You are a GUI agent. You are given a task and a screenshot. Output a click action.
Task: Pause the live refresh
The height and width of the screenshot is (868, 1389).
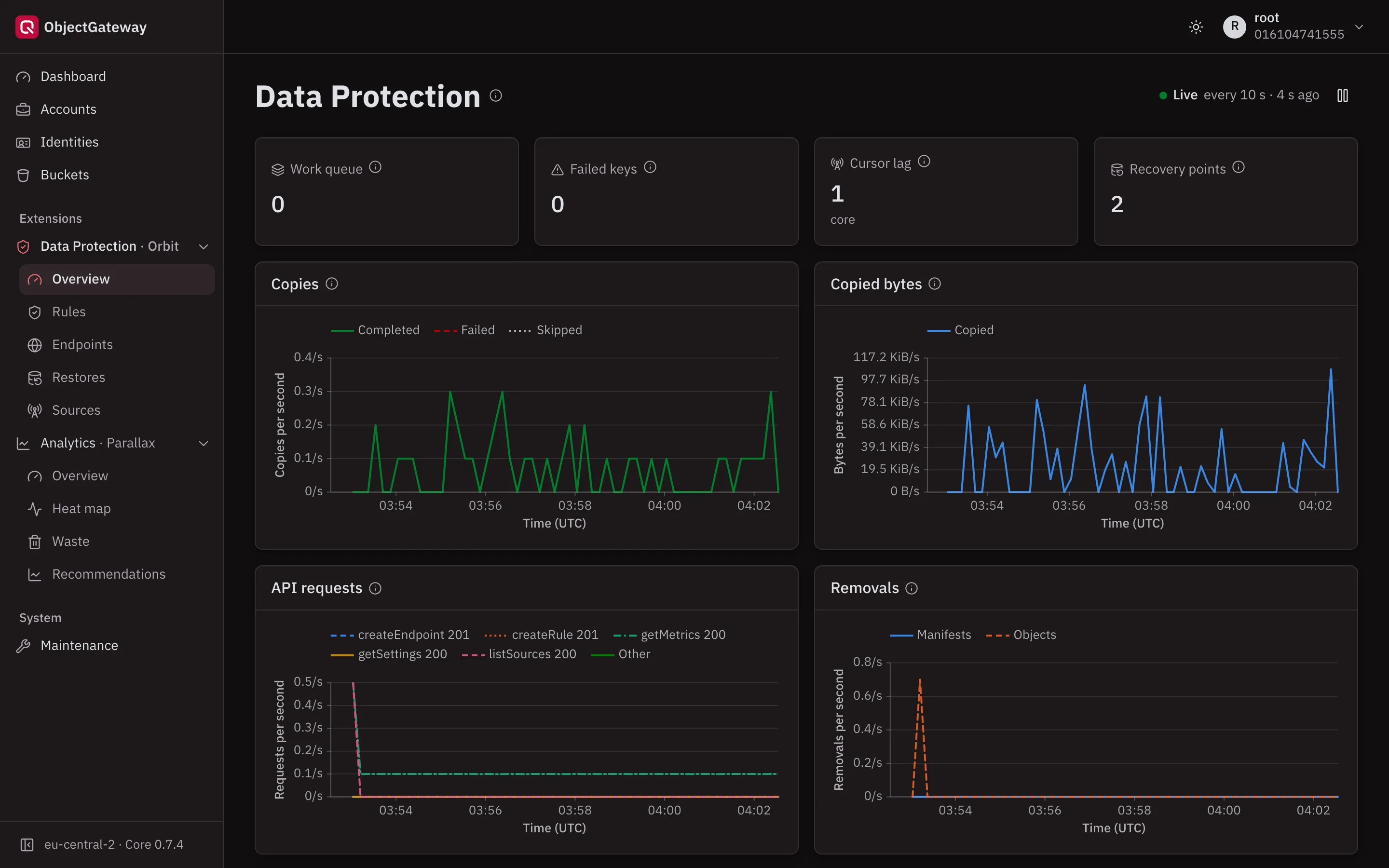pyautogui.click(x=1342, y=95)
